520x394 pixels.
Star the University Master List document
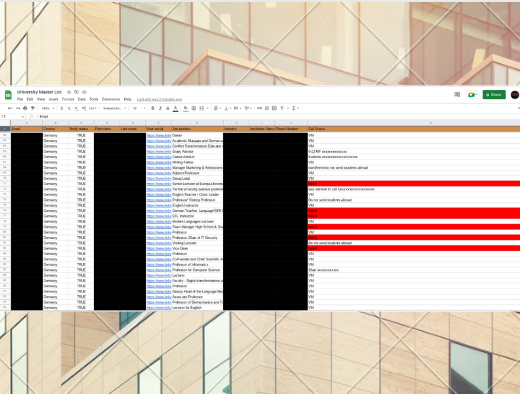69,92
